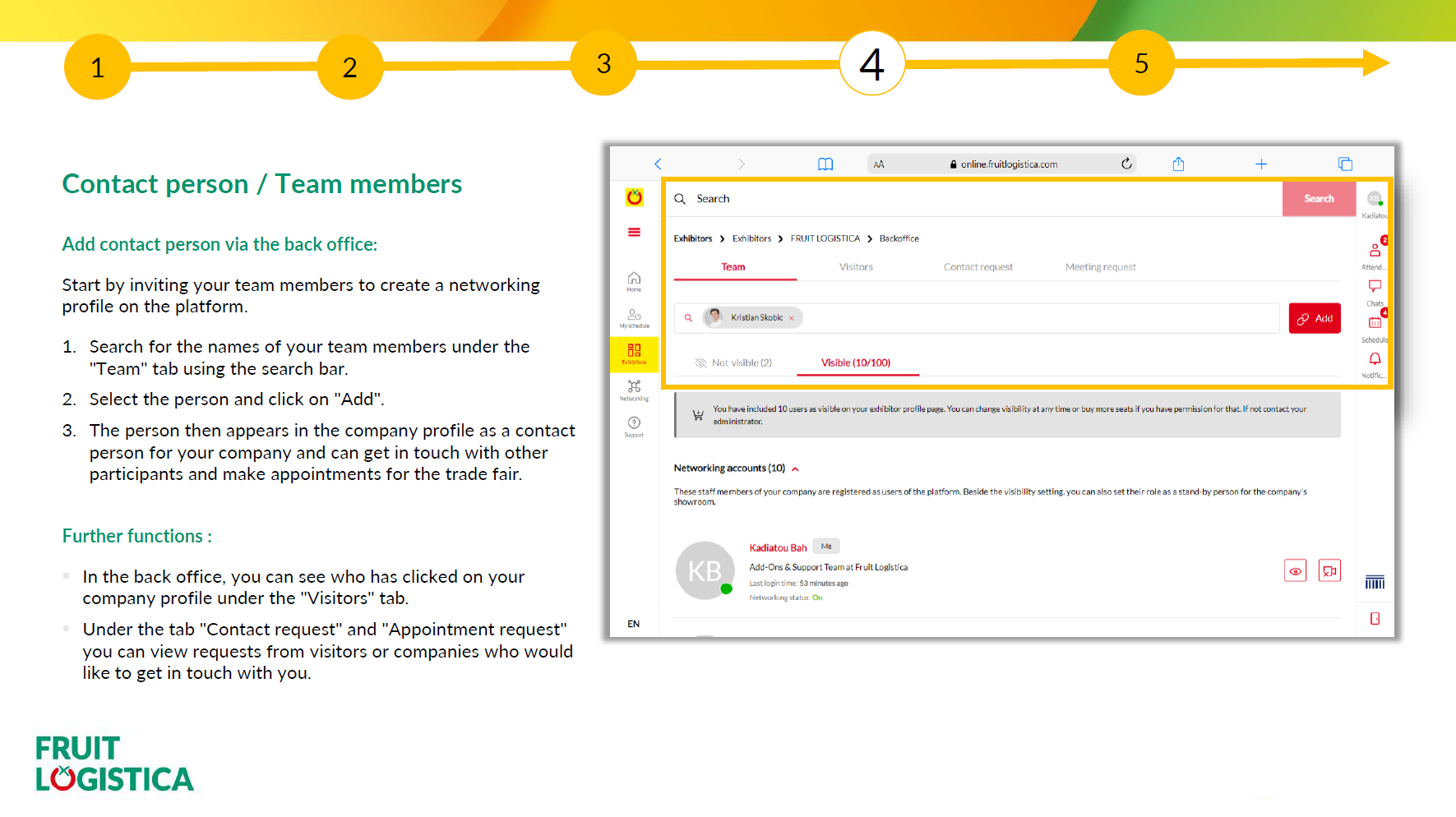Go to Home in the sidebar
This screenshot has width=1456, height=817.
[x=634, y=281]
